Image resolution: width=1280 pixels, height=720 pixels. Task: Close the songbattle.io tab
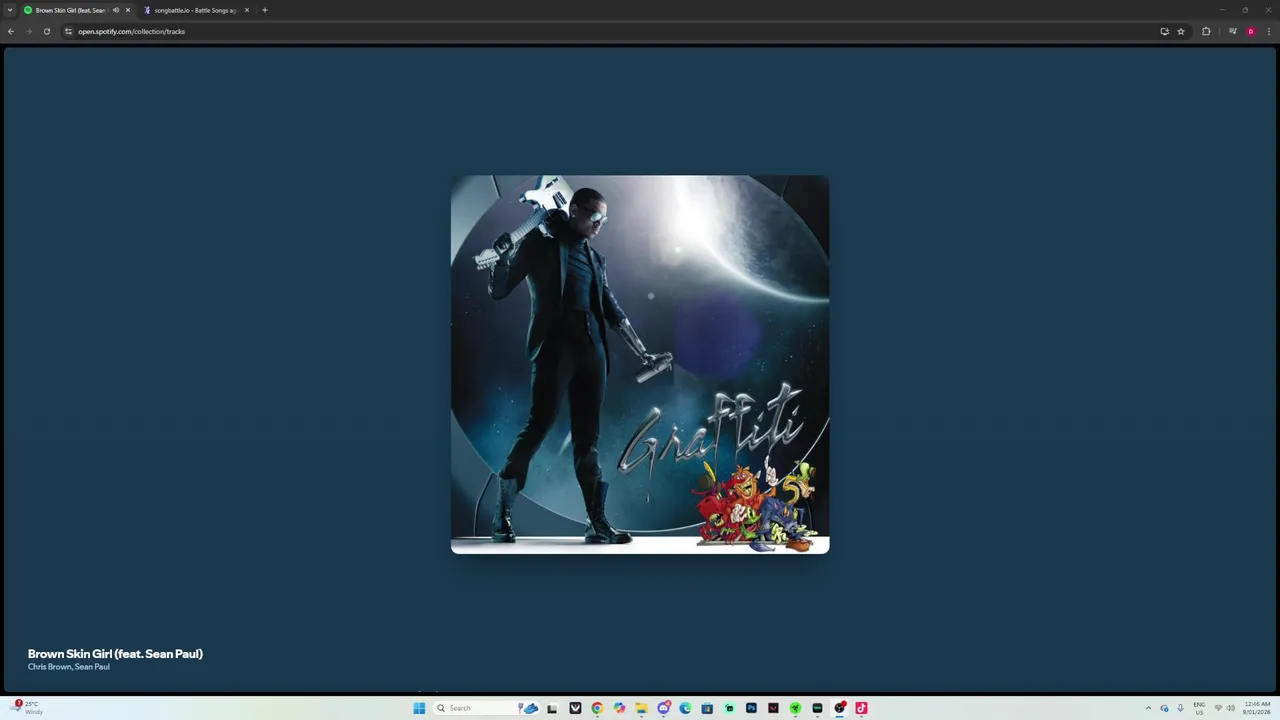pyautogui.click(x=247, y=10)
